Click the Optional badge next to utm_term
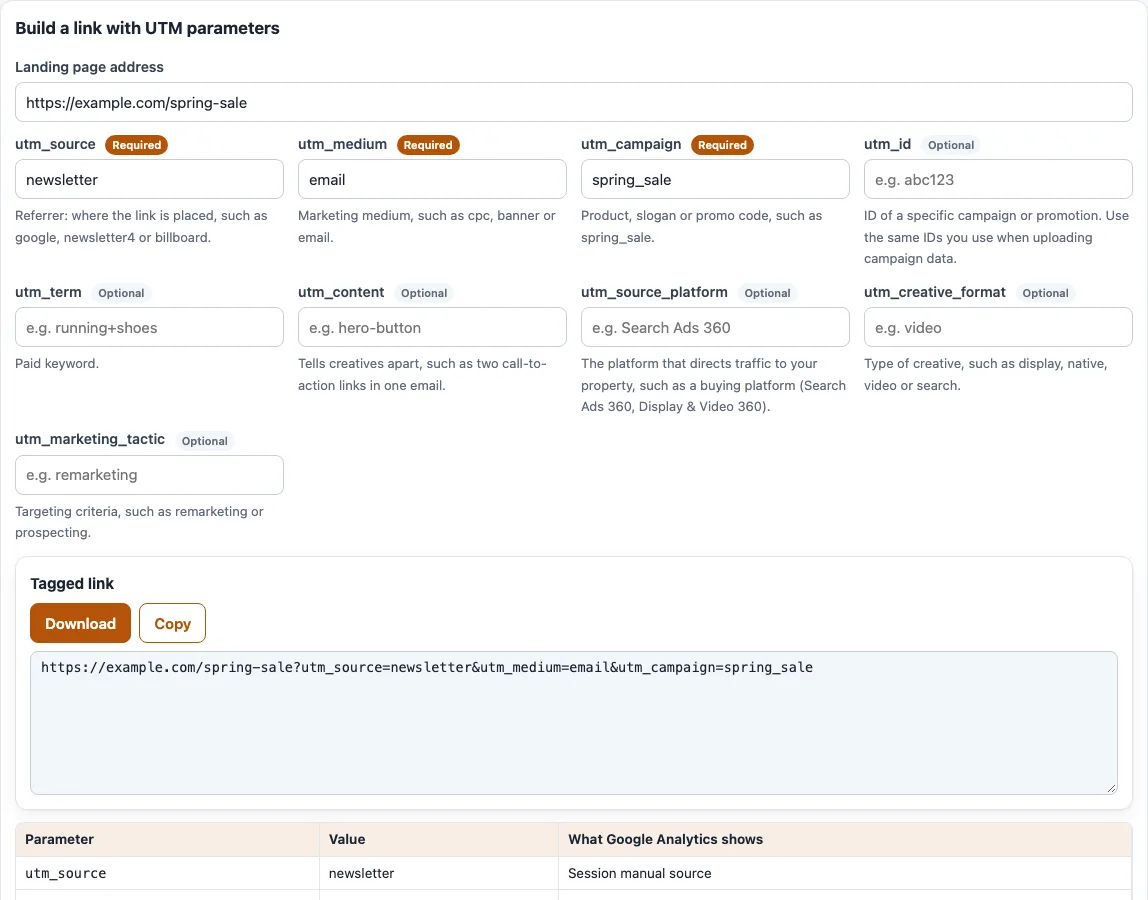The height and width of the screenshot is (900, 1148). pos(121,293)
